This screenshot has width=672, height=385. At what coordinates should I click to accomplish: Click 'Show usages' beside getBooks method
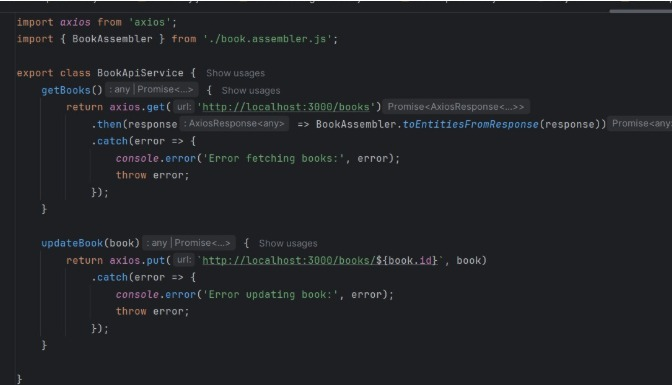251,90
